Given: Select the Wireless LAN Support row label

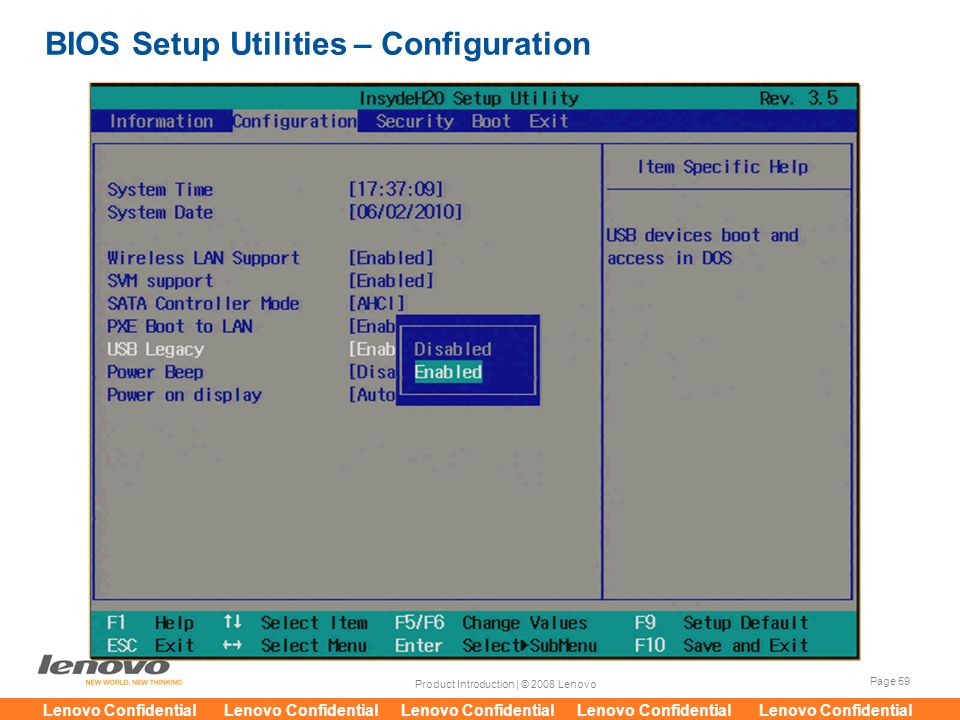Looking at the screenshot, I should click(203, 258).
